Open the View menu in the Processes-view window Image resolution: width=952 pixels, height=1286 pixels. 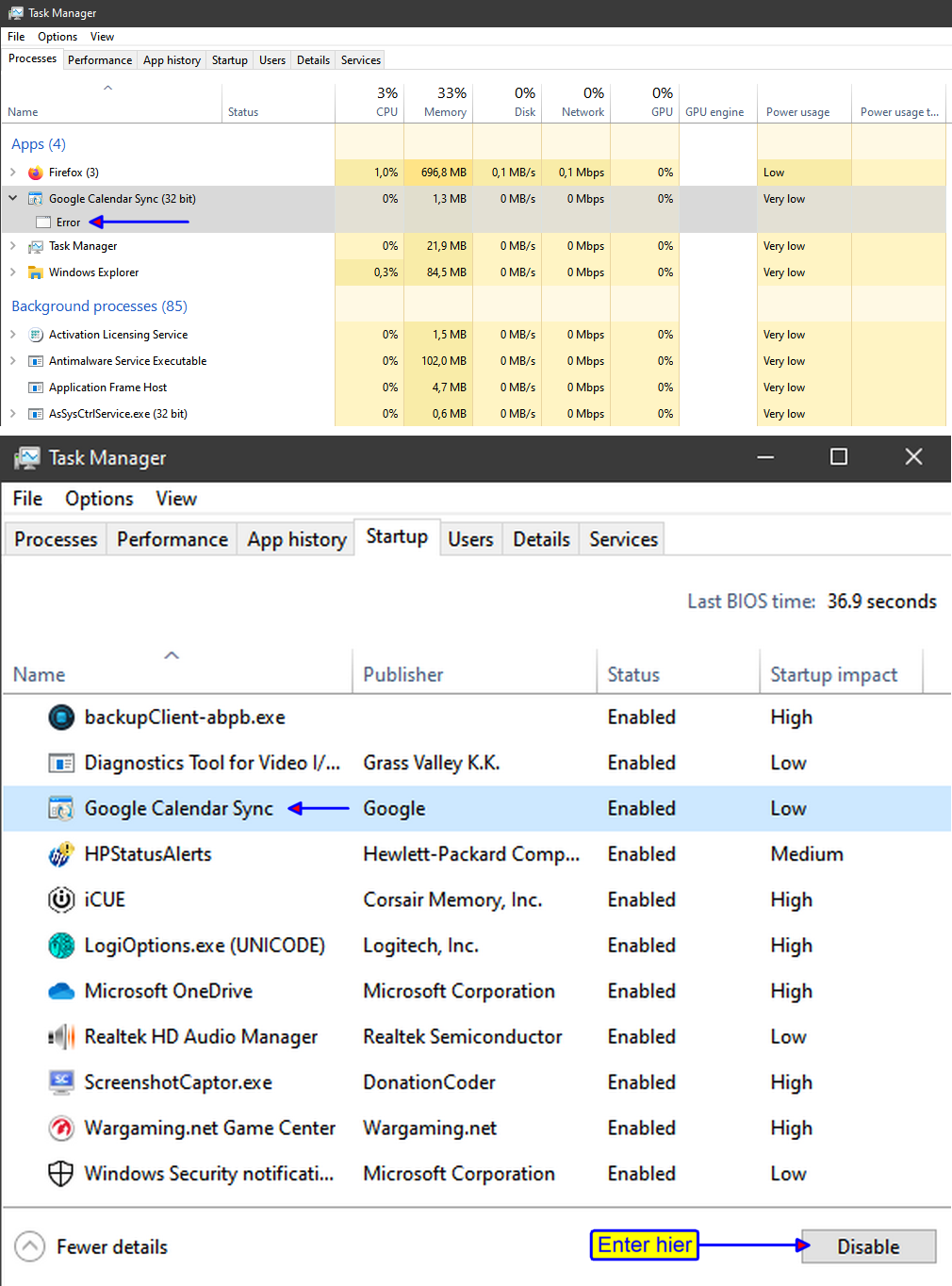pos(102,37)
